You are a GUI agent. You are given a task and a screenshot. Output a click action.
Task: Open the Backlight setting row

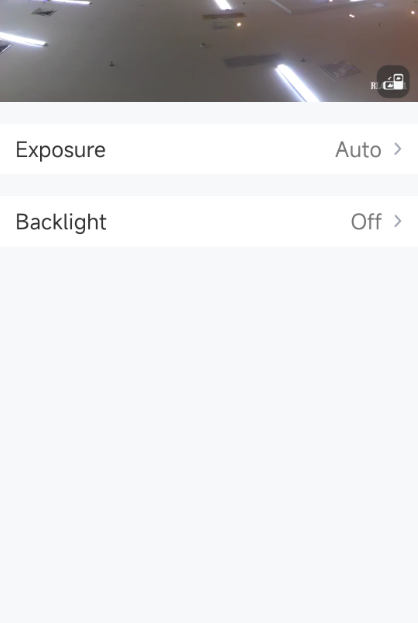point(209,221)
